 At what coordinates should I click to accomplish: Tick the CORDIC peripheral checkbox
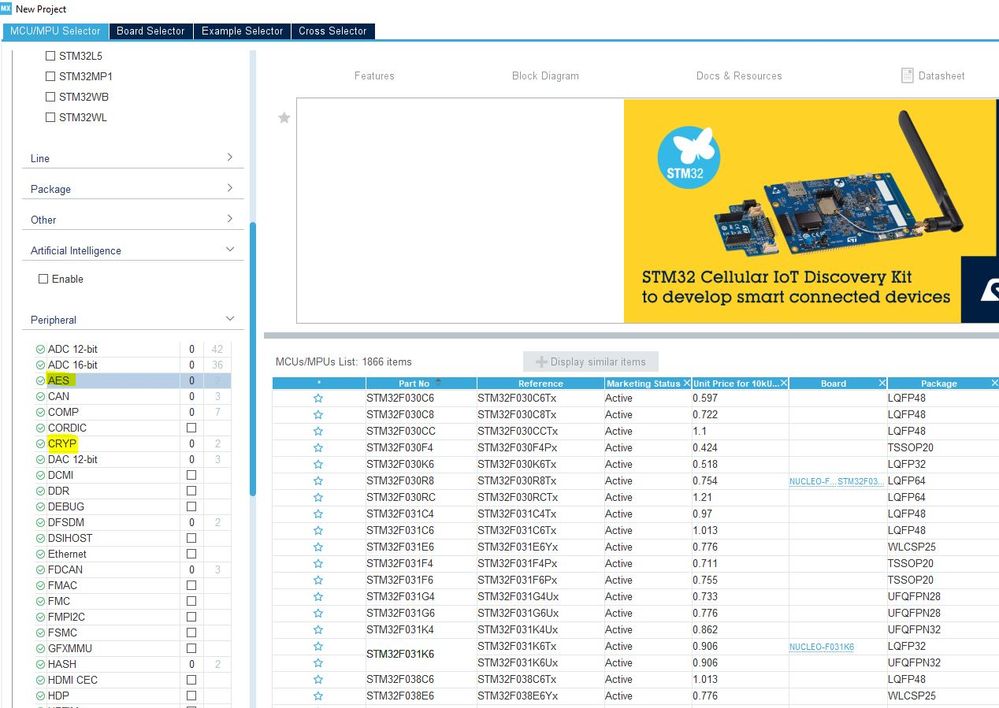(x=191, y=428)
